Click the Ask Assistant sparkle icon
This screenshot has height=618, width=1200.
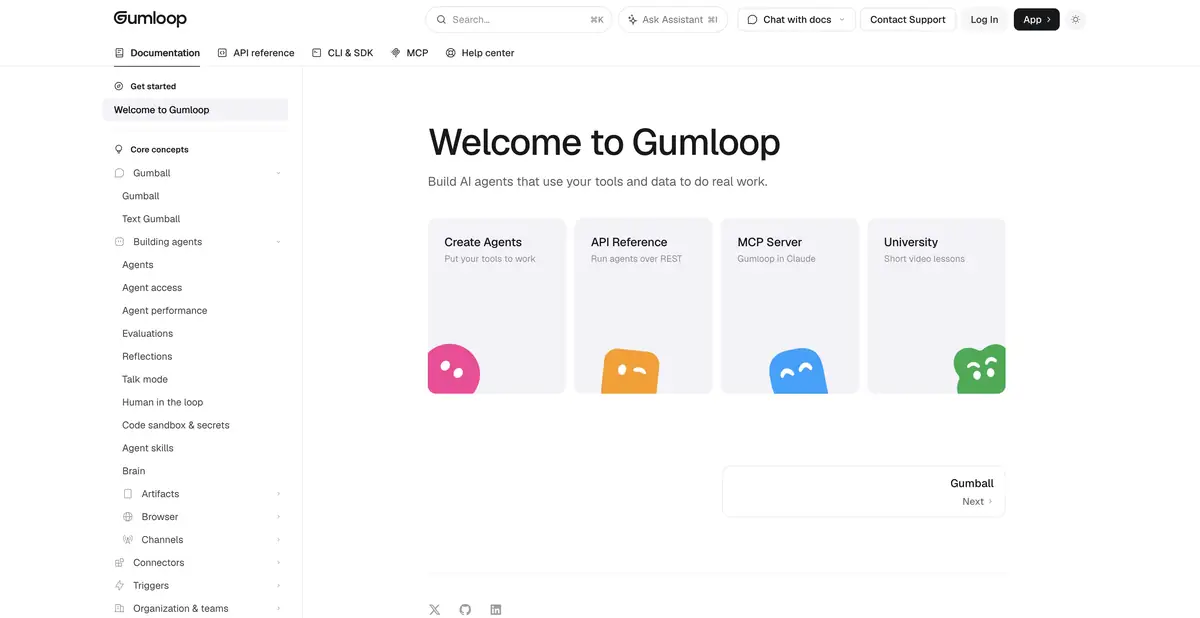(632, 19)
